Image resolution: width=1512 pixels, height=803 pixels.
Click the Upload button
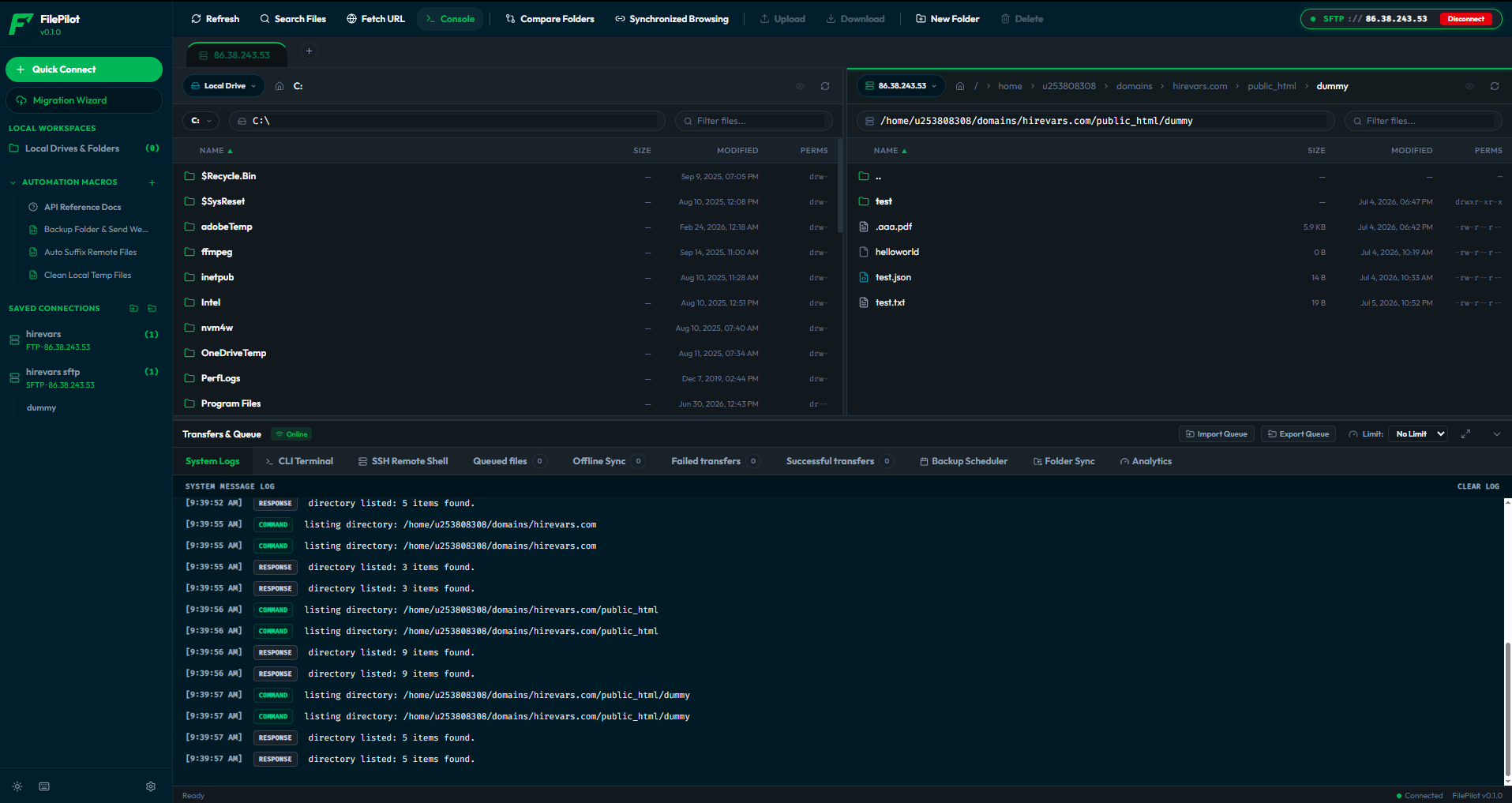[782, 19]
